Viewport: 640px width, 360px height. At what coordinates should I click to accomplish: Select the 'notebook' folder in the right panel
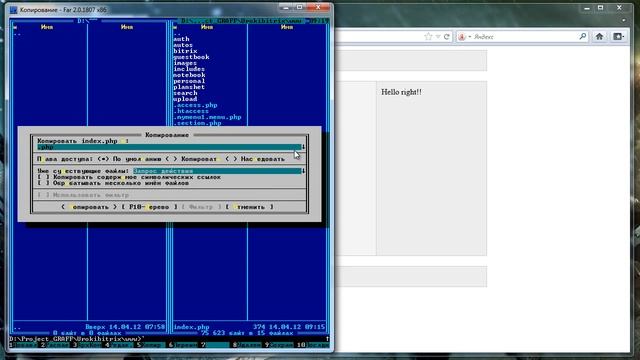189,75
